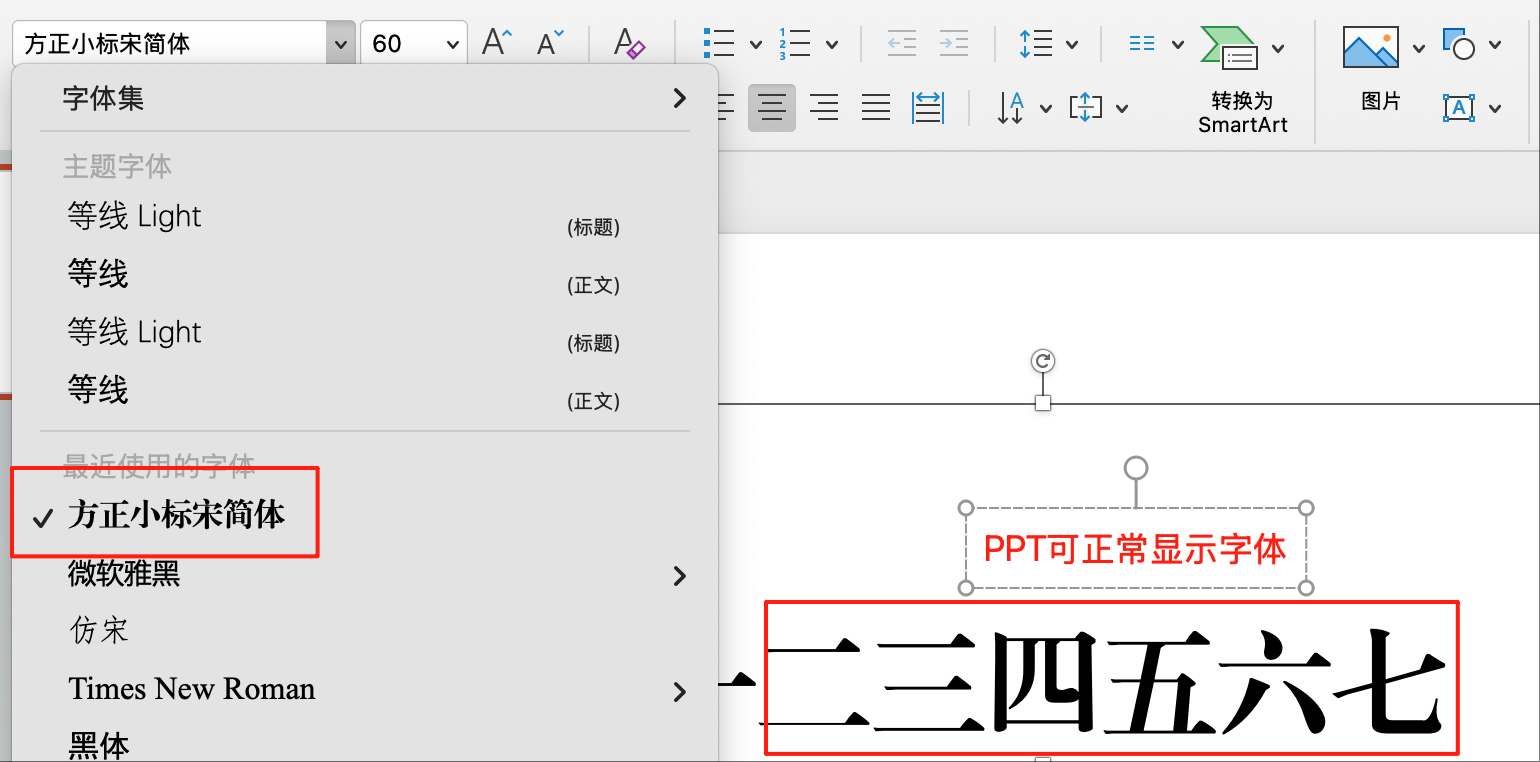
Task: Open the picture dropdown arrow
Action: tap(1419, 47)
